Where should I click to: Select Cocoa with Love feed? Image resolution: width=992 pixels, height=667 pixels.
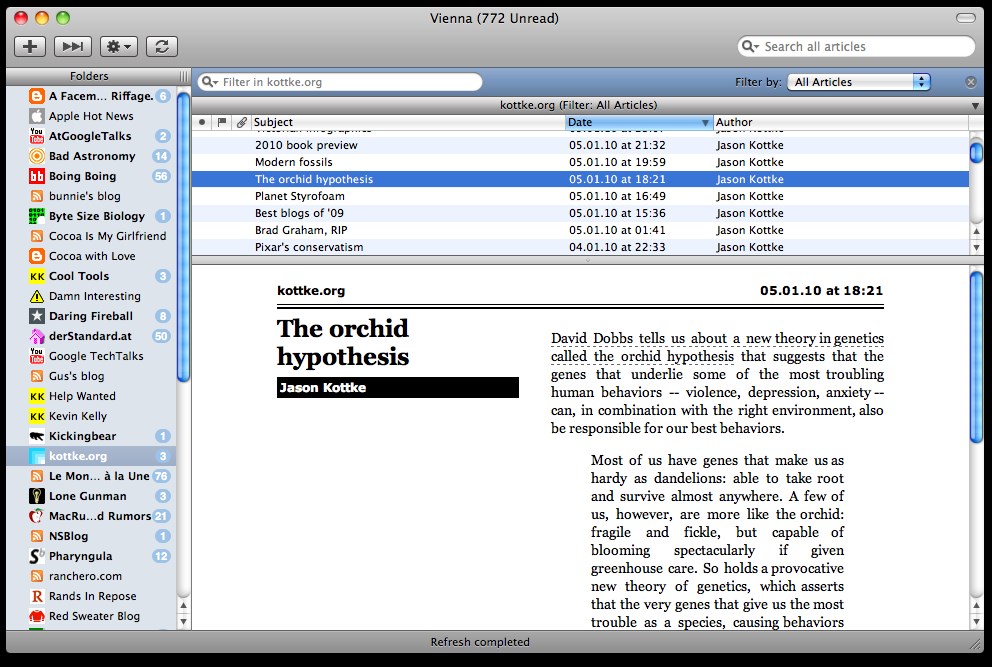point(91,256)
